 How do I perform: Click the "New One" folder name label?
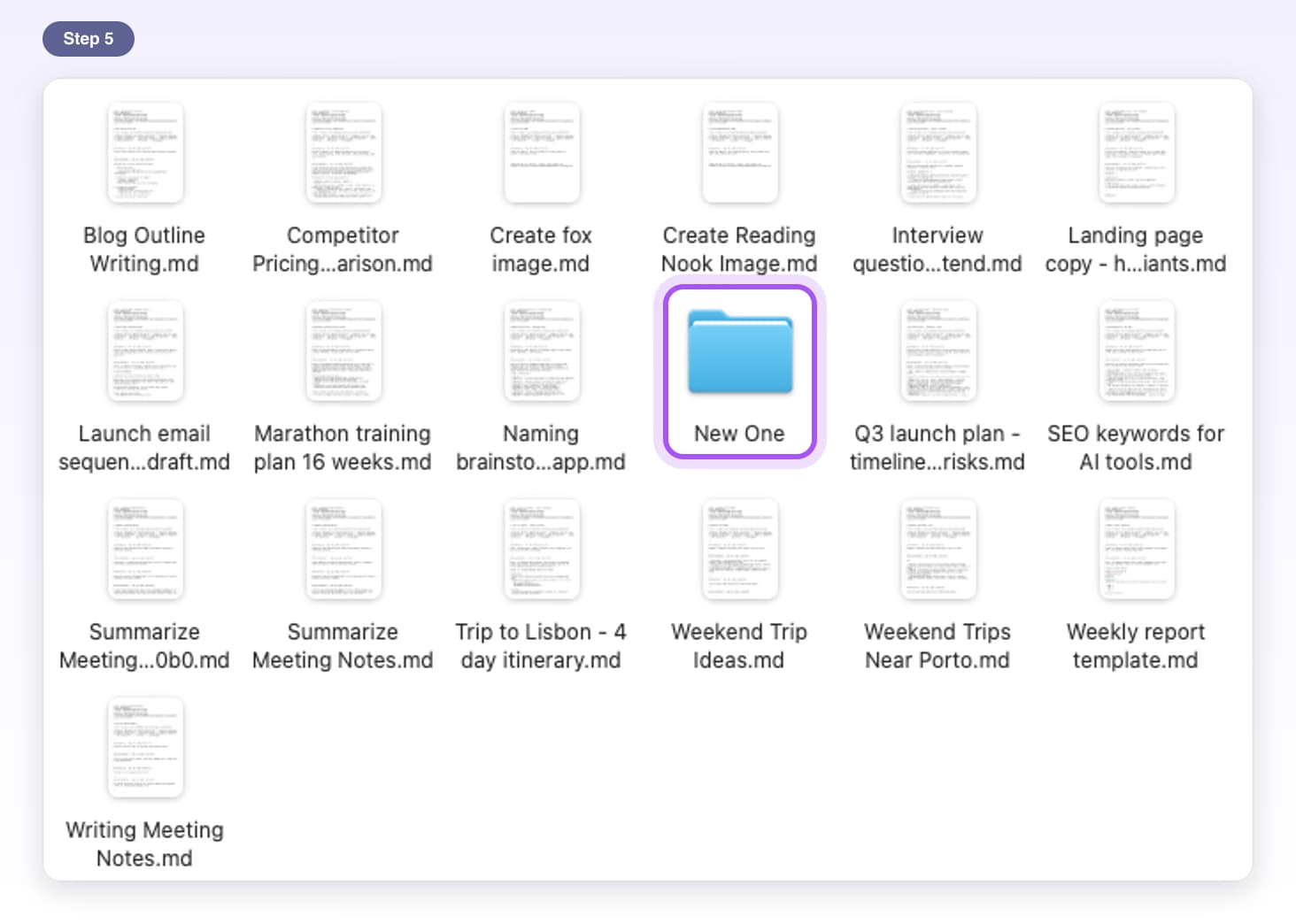tap(739, 434)
